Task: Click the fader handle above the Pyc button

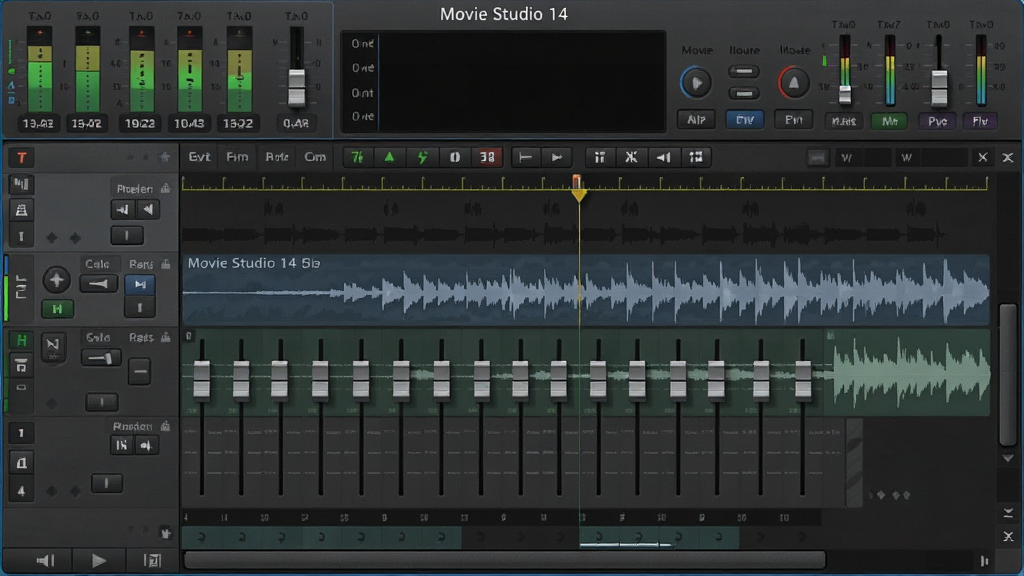Action: (x=939, y=88)
